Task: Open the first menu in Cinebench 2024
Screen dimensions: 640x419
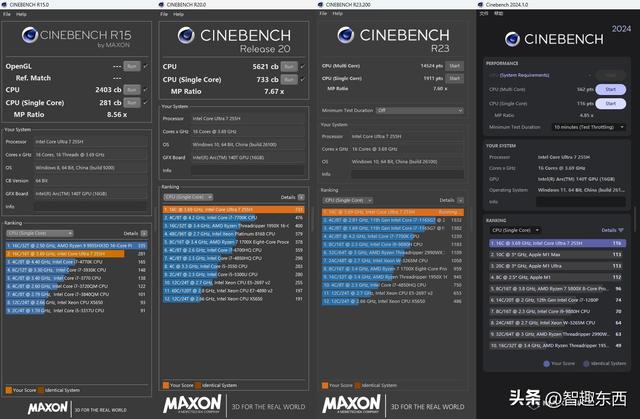Action: click(484, 13)
